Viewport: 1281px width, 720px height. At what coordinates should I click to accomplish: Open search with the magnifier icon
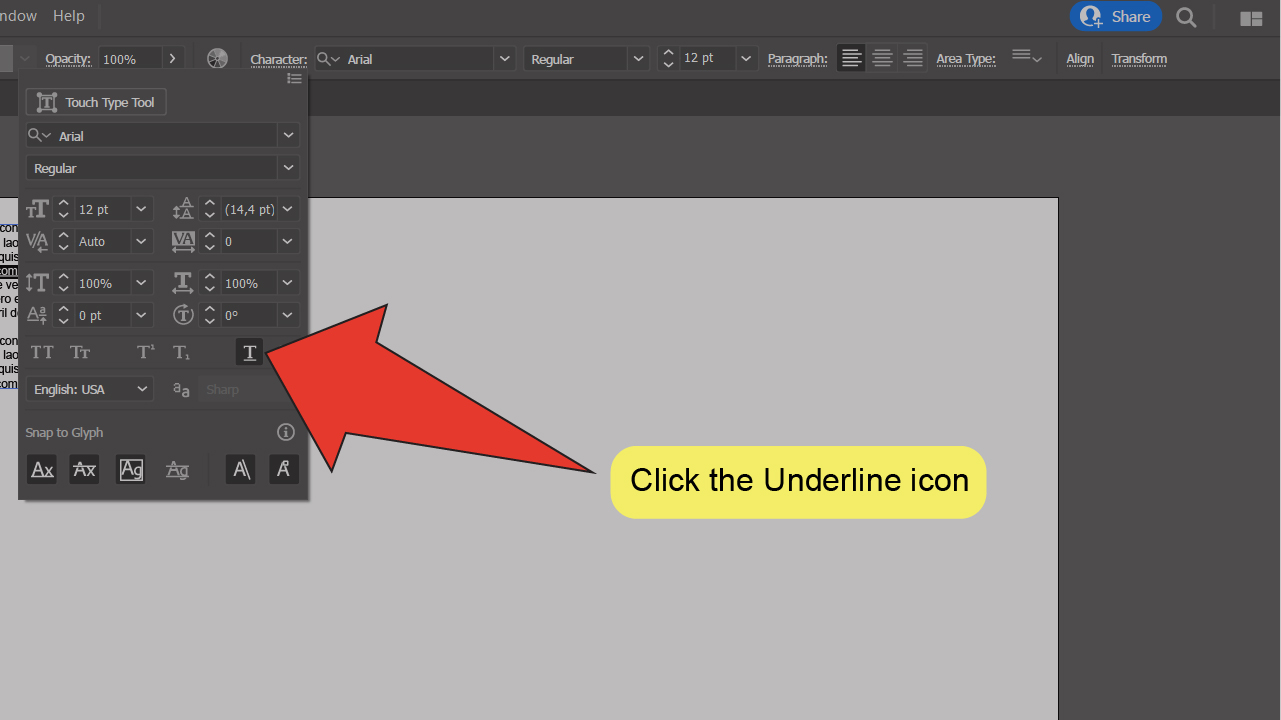coord(1186,17)
